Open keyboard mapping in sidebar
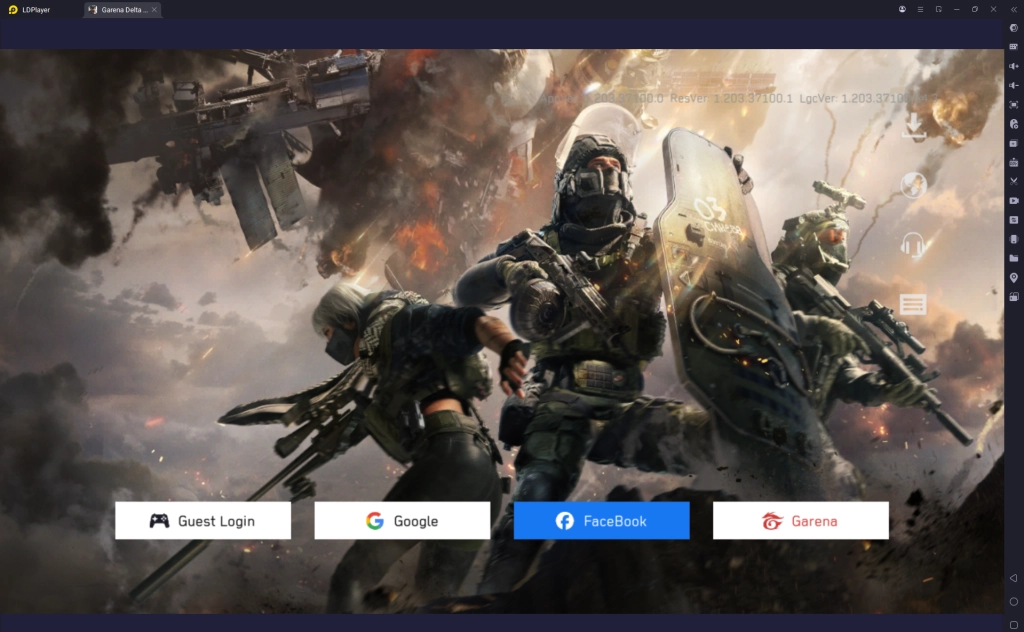The image size is (1024, 632). 1013,47
